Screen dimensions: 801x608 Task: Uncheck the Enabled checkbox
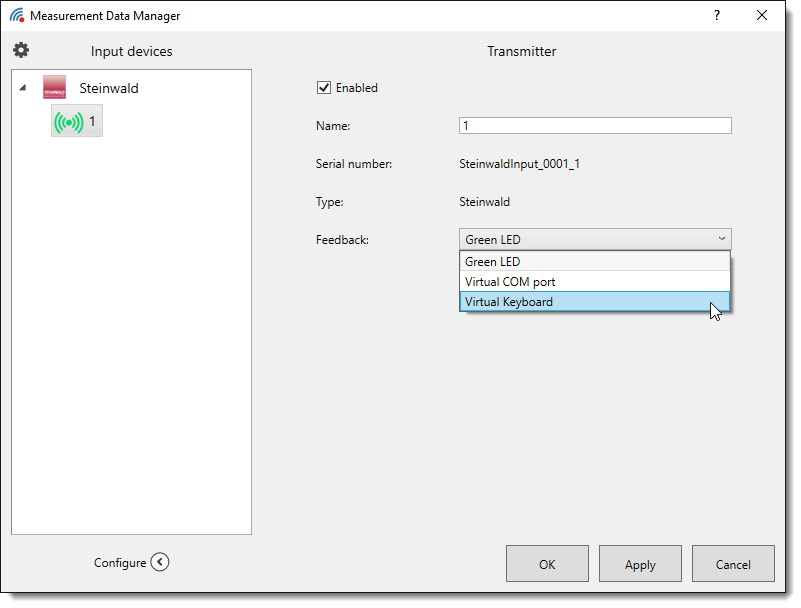(324, 88)
